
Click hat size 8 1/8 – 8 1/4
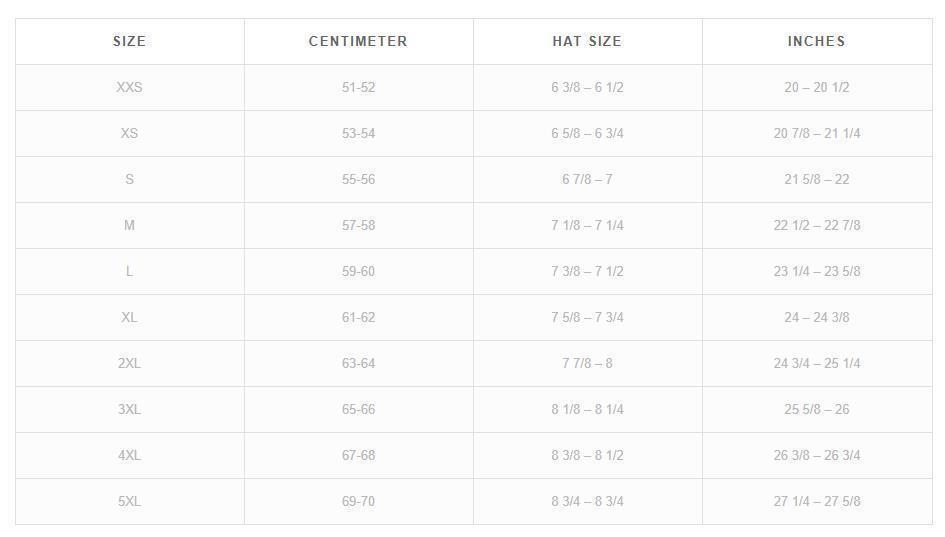(x=587, y=409)
